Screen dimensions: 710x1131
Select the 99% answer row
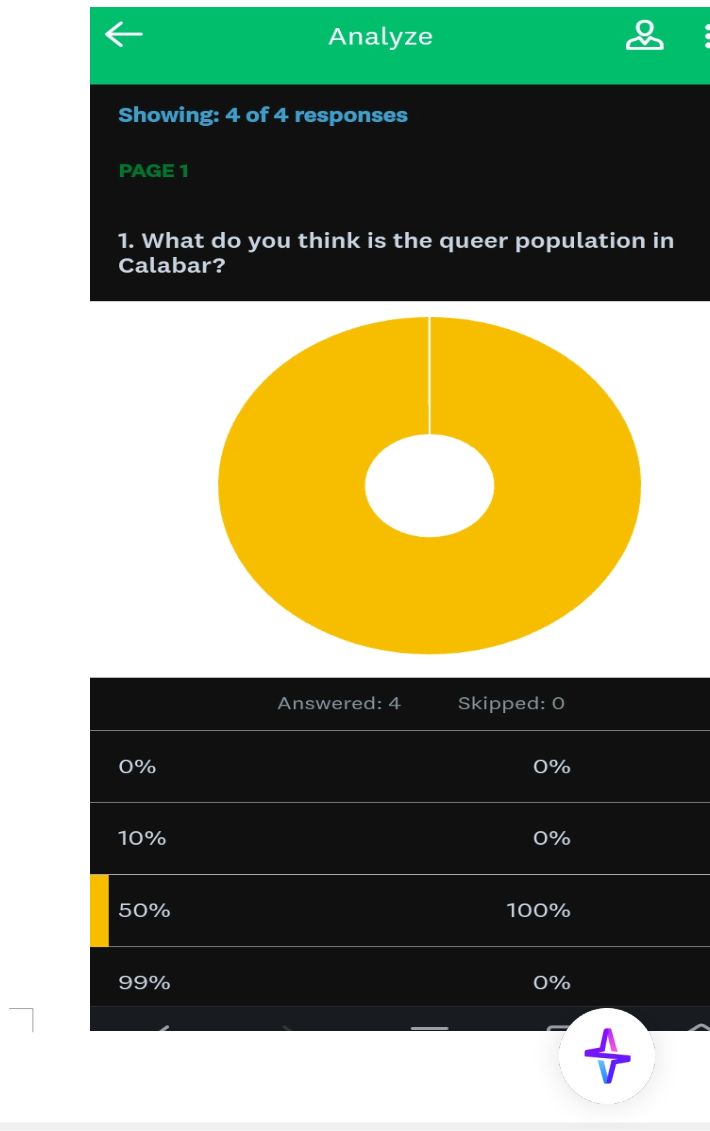tap(400, 982)
